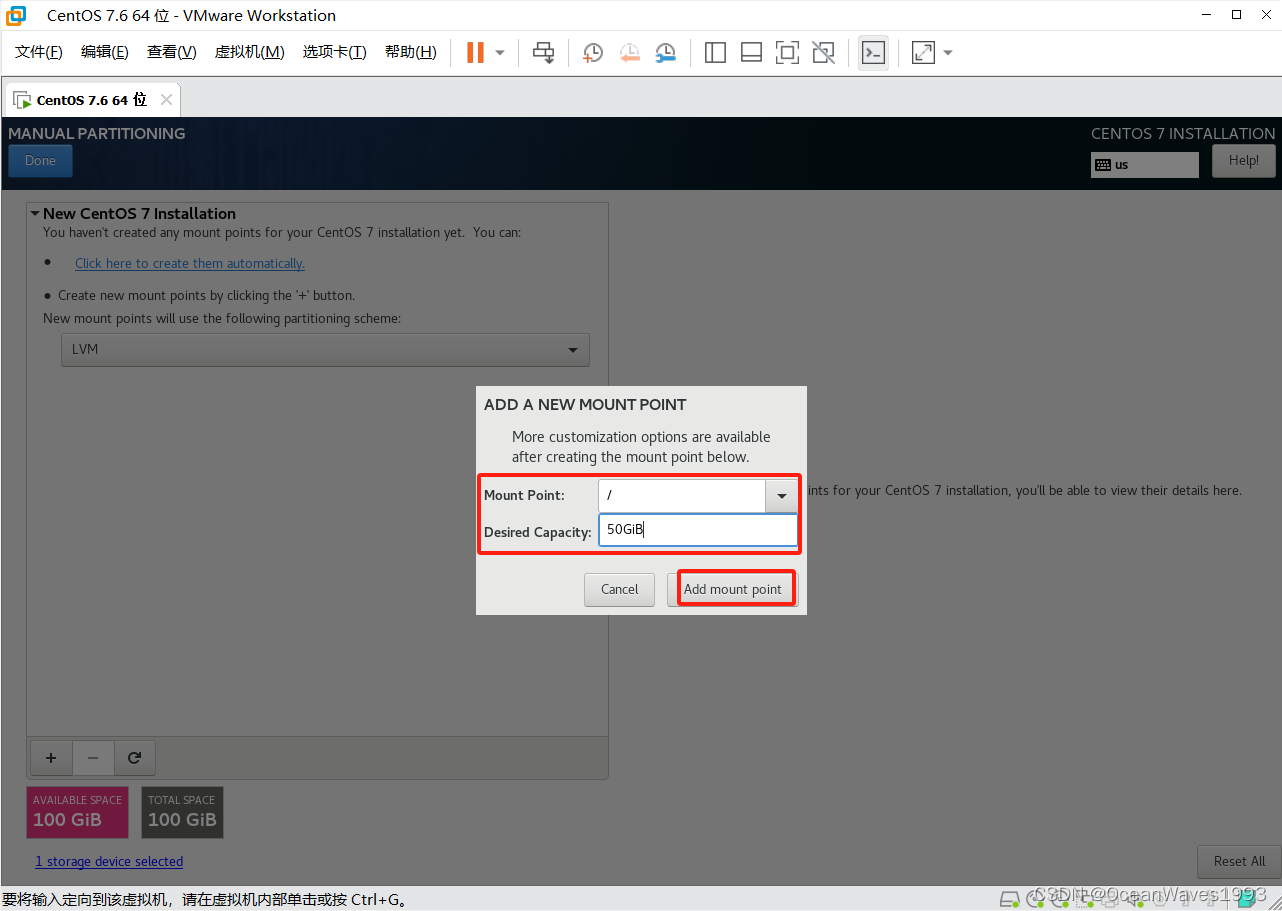The height and width of the screenshot is (911, 1282).
Task: Open the 文件(F) menu
Action: pos(39,52)
